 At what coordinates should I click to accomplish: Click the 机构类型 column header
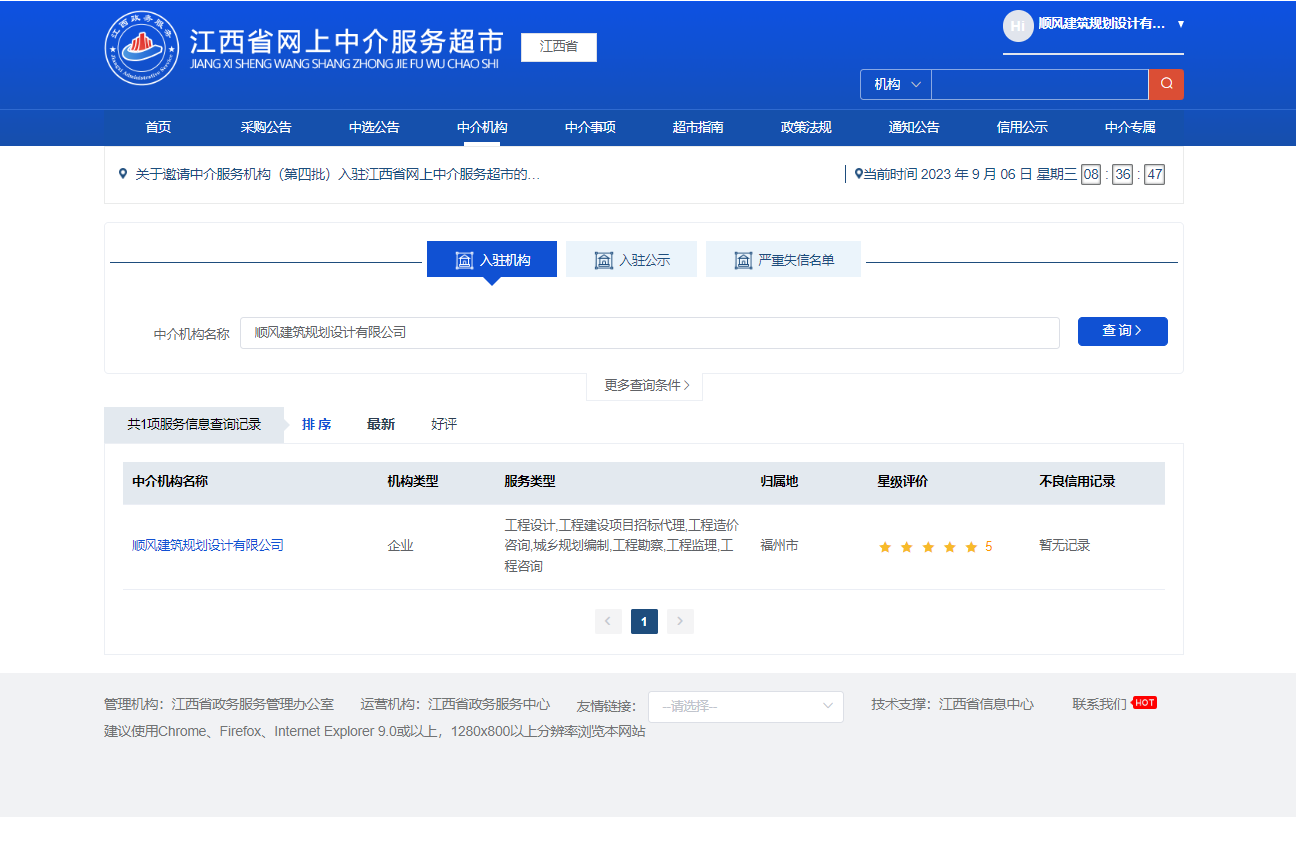coord(413,482)
